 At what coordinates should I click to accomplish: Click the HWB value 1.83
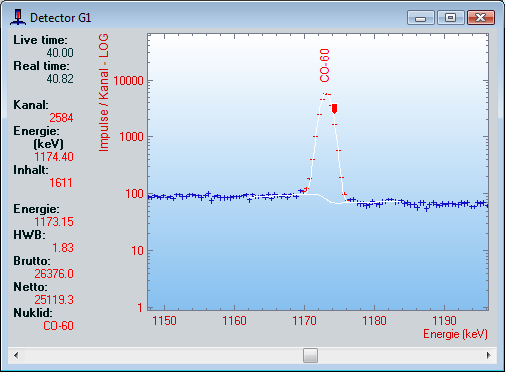[63, 248]
